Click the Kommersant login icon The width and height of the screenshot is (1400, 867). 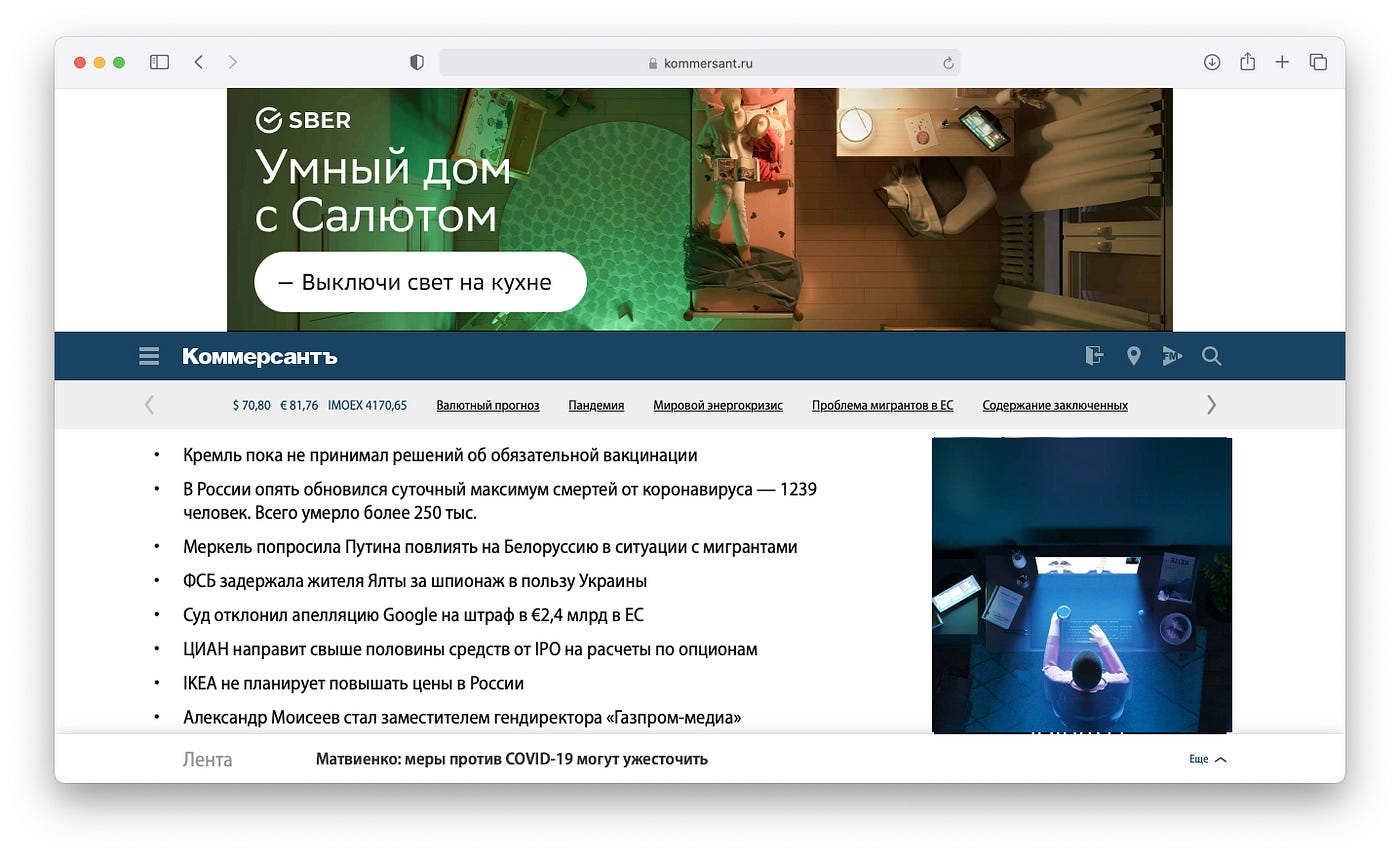1095,355
